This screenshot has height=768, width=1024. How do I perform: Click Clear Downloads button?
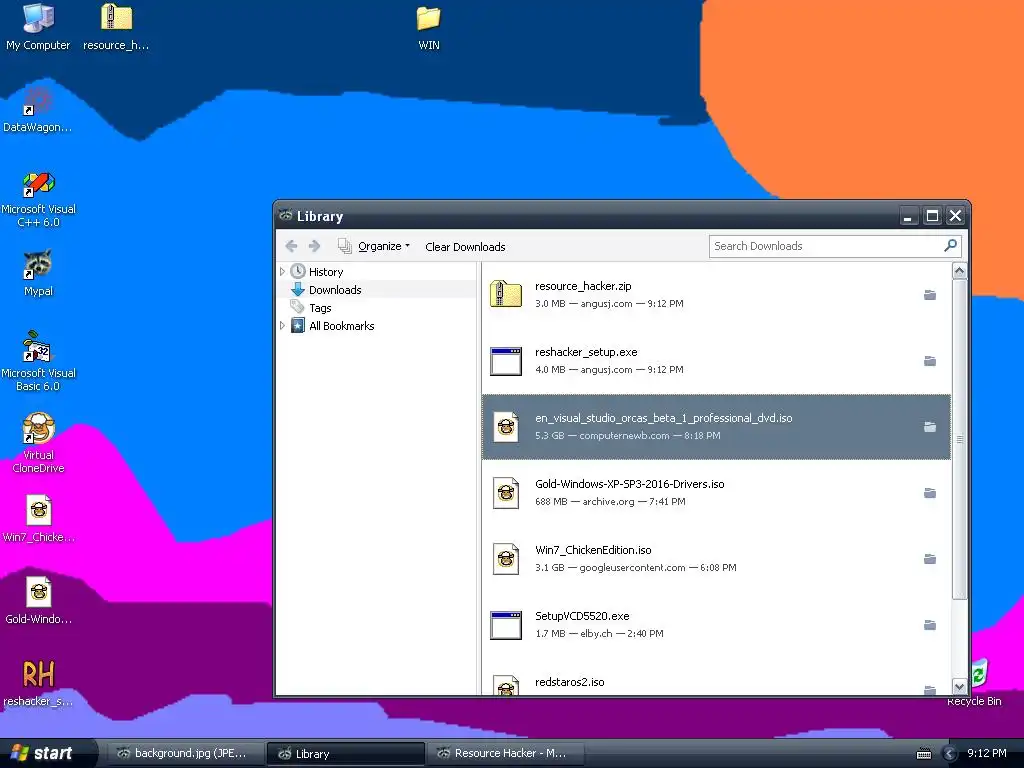click(465, 246)
